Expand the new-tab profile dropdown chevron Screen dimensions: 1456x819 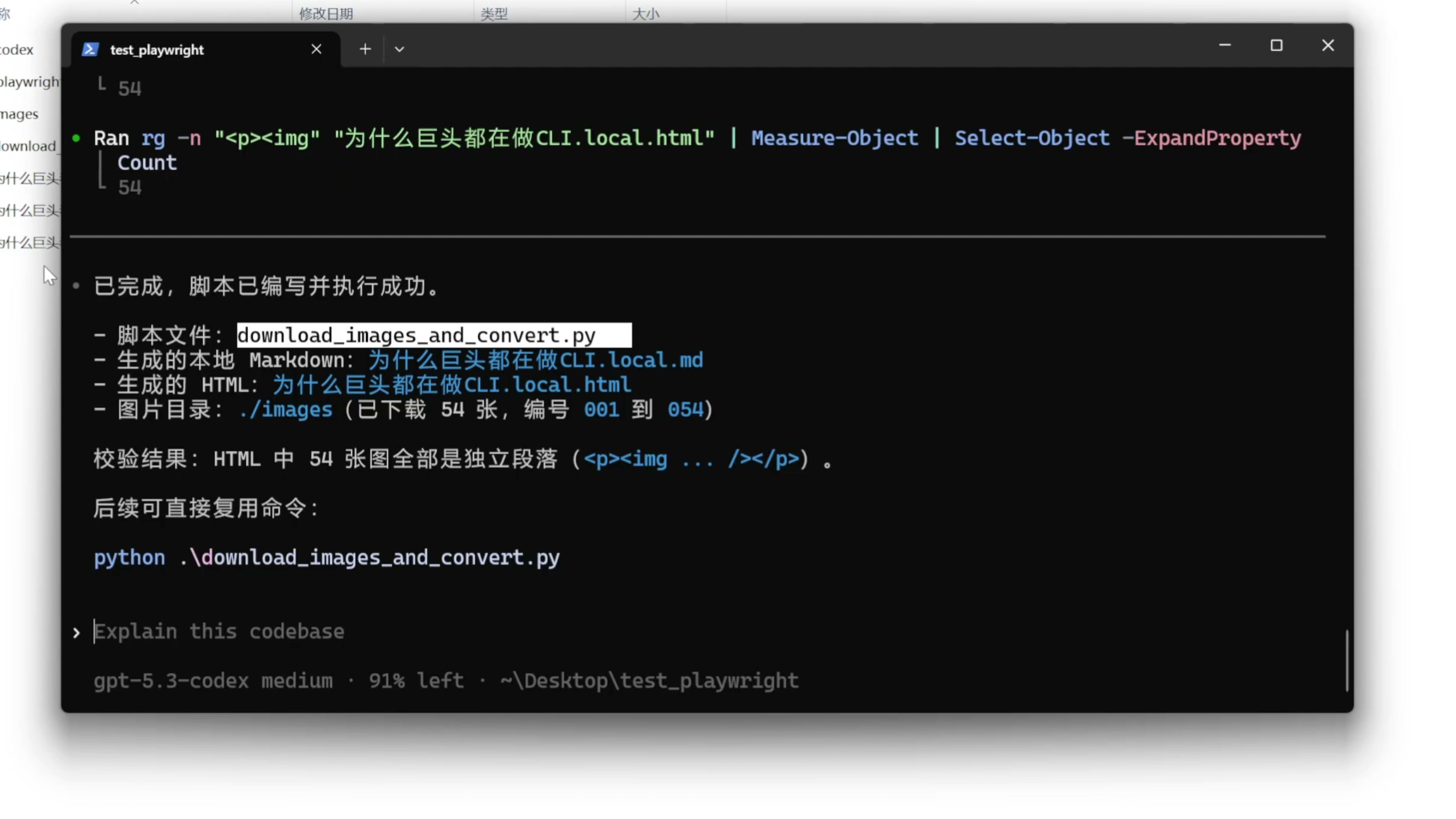point(400,49)
